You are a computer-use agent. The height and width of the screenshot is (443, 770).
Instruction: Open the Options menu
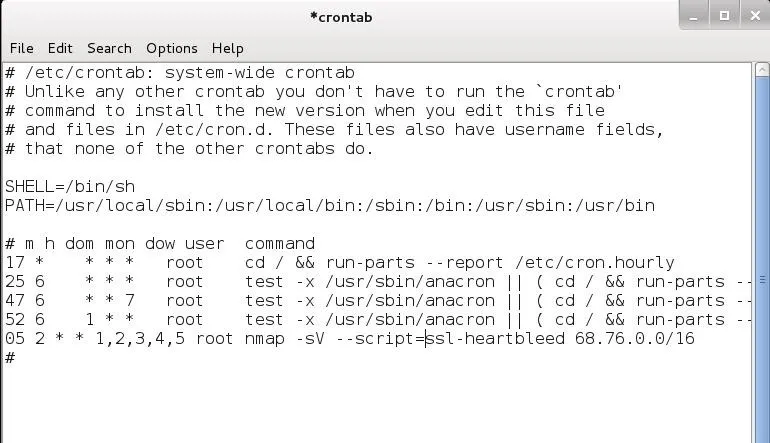click(x=171, y=49)
